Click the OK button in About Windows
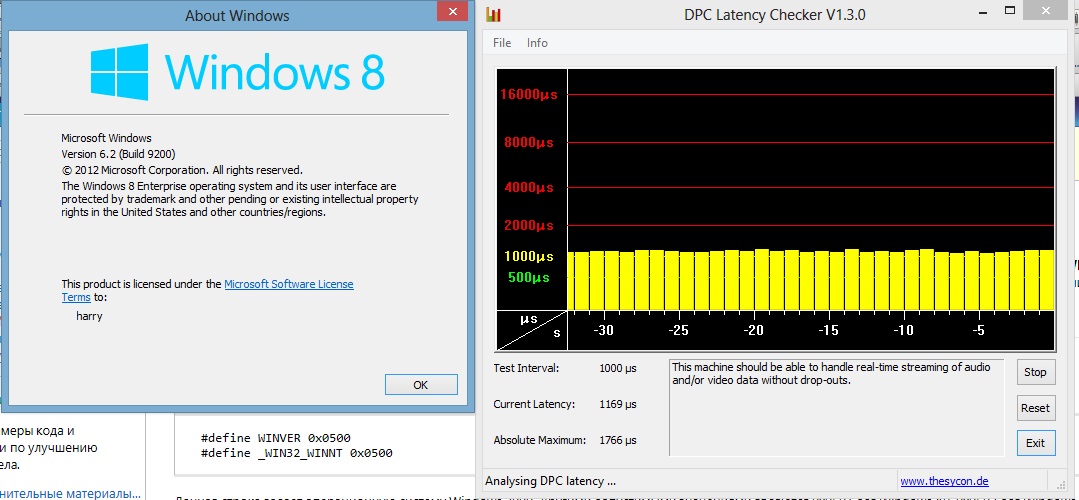The height and width of the screenshot is (500, 1079). tap(421, 385)
